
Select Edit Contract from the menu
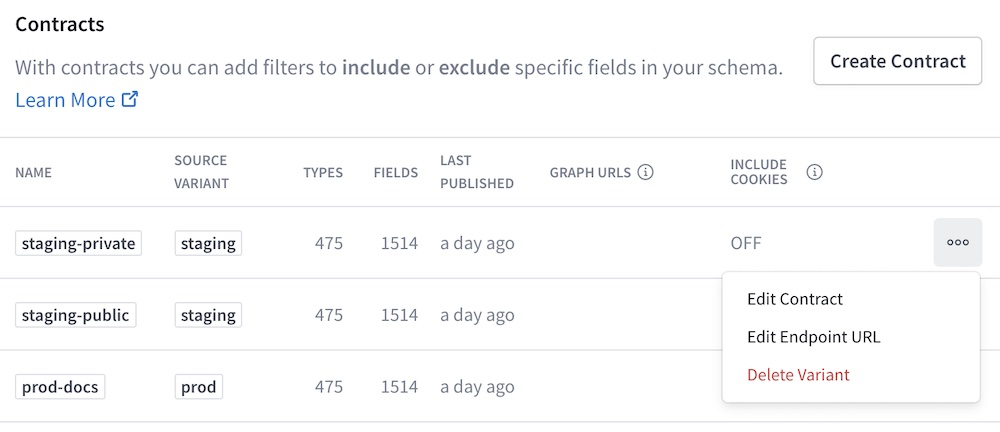[x=795, y=299]
